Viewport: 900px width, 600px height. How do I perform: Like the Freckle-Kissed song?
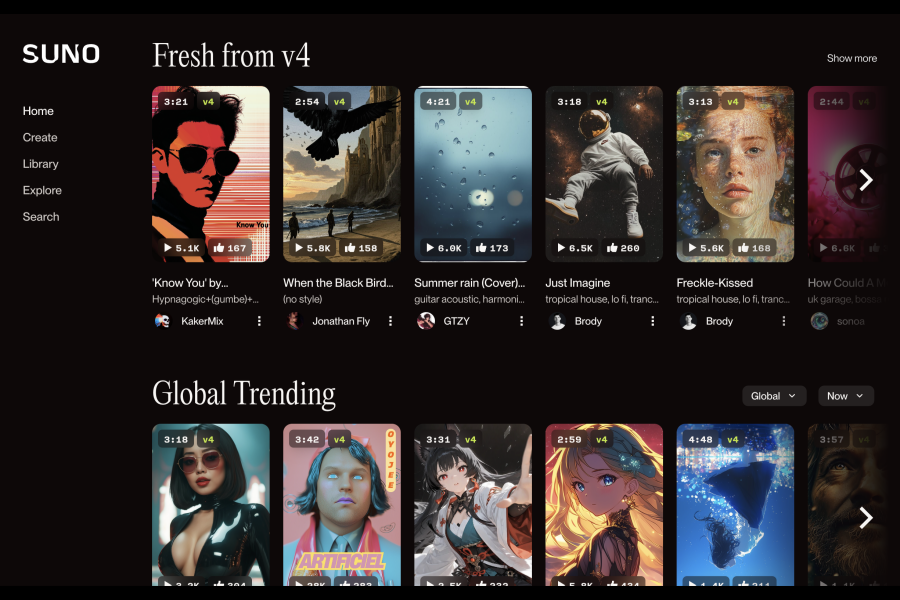(x=754, y=248)
